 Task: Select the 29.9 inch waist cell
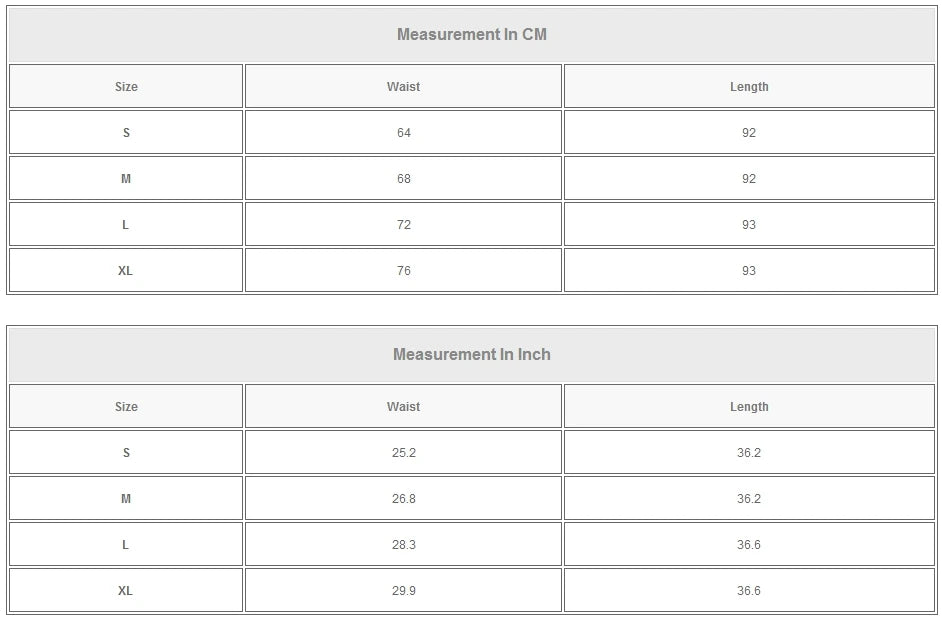(x=403, y=591)
